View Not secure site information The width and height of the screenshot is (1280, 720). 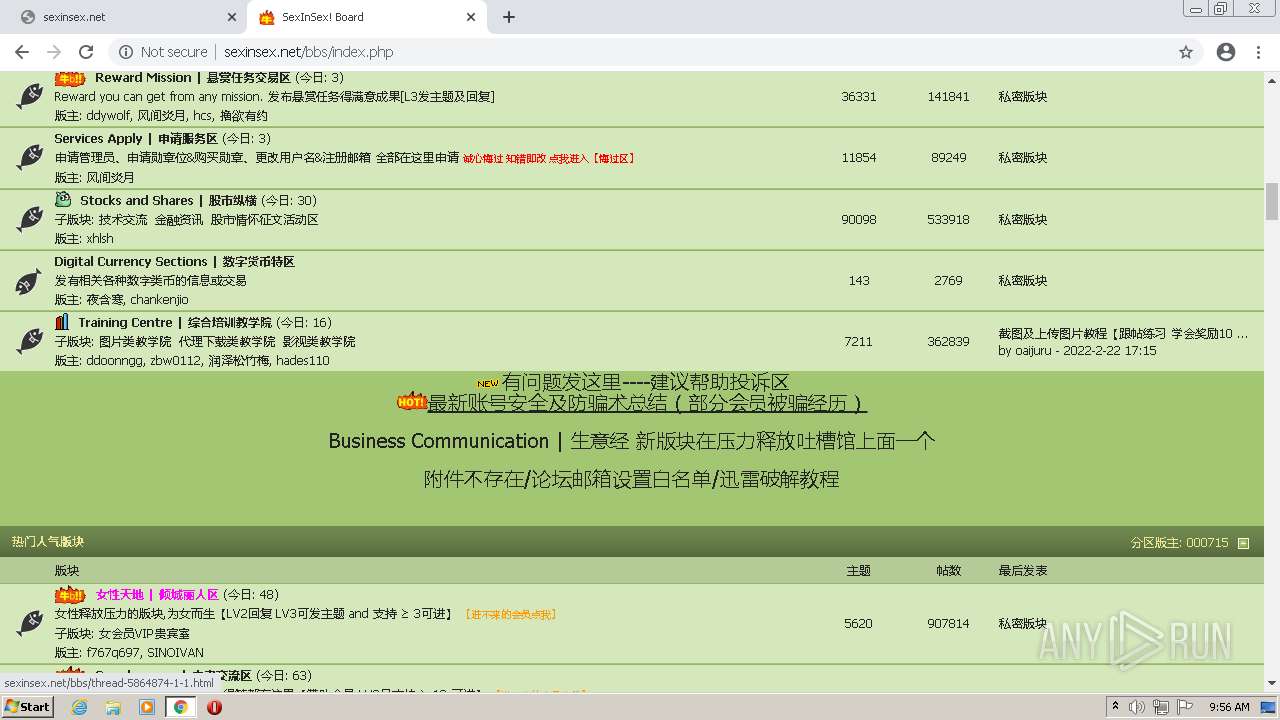(x=164, y=52)
